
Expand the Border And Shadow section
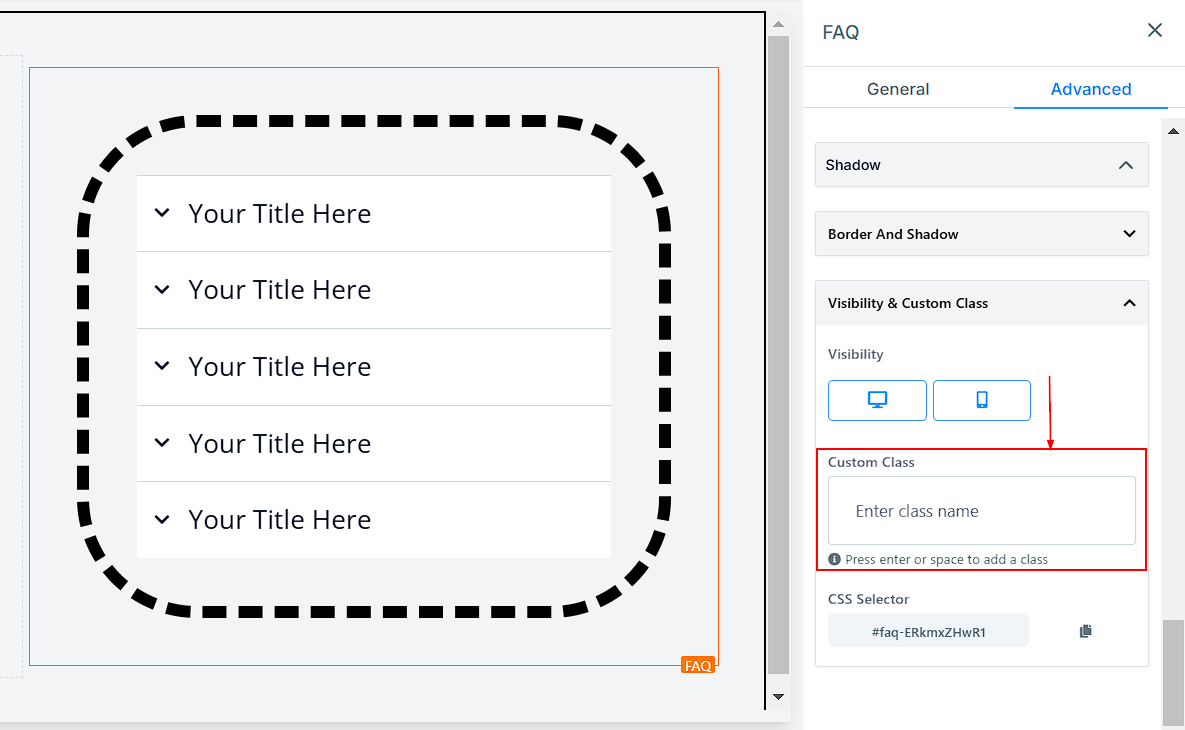tap(1129, 234)
